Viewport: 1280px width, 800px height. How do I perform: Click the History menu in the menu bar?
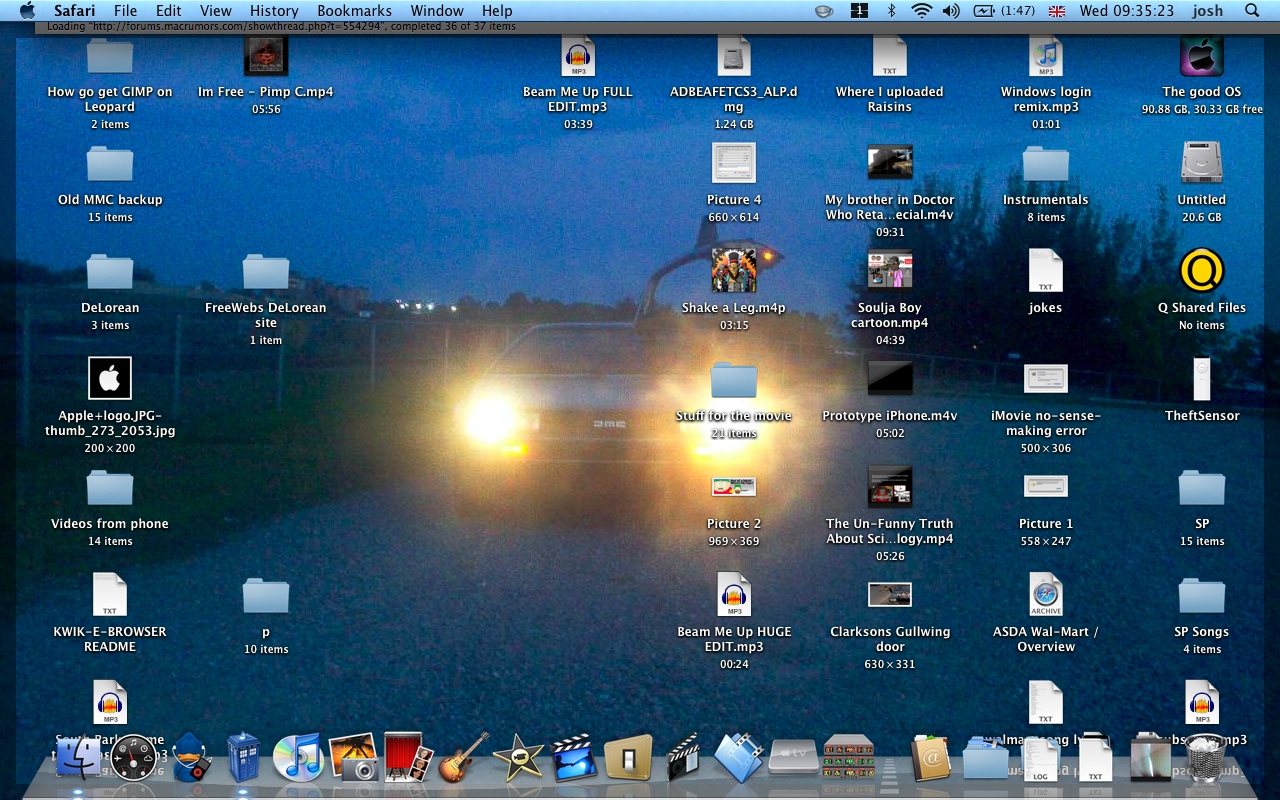click(274, 11)
